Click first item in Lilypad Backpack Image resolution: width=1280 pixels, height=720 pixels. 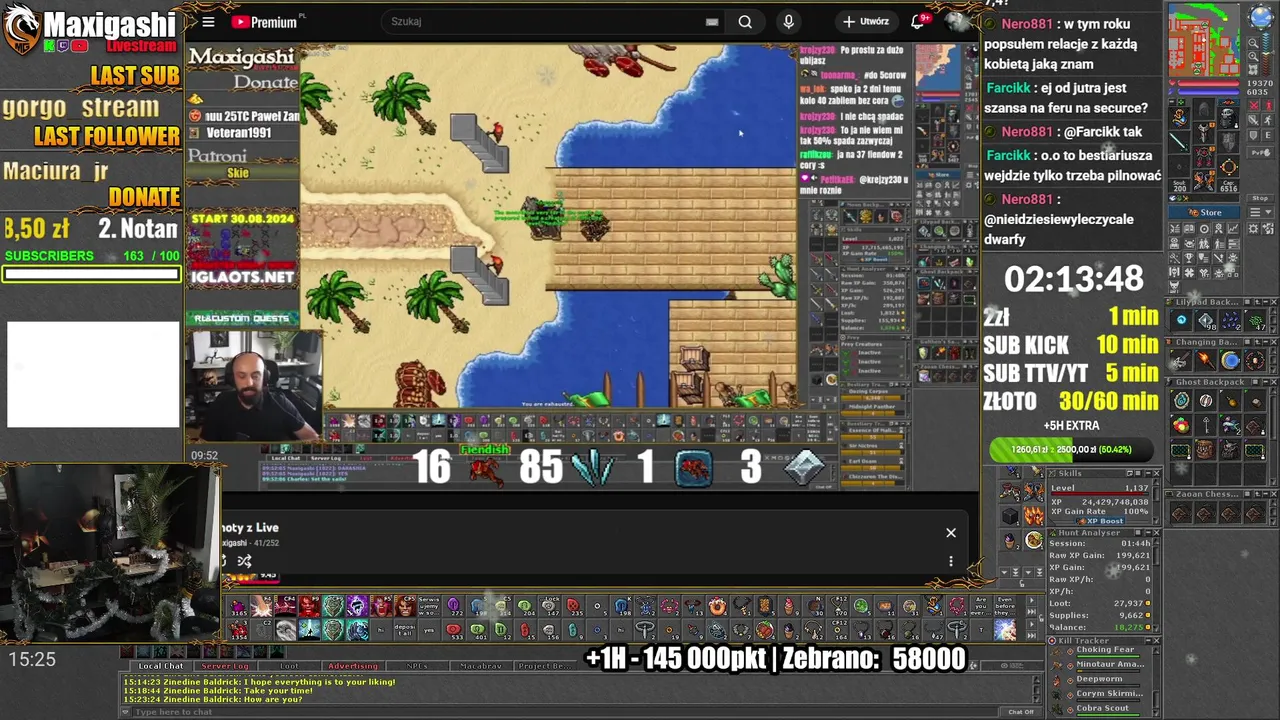[1181, 320]
